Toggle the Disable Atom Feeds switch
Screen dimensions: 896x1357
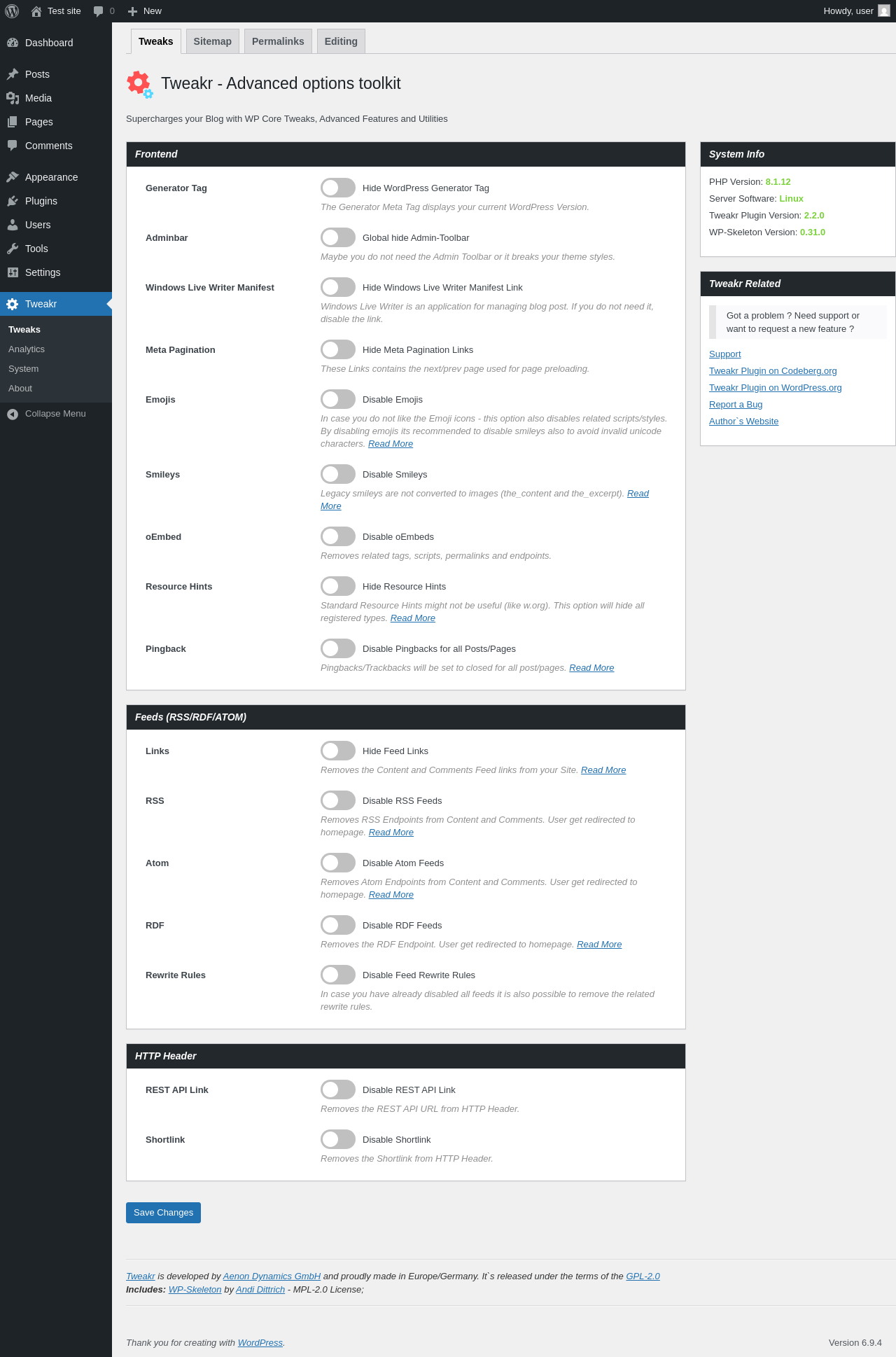[338, 863]
